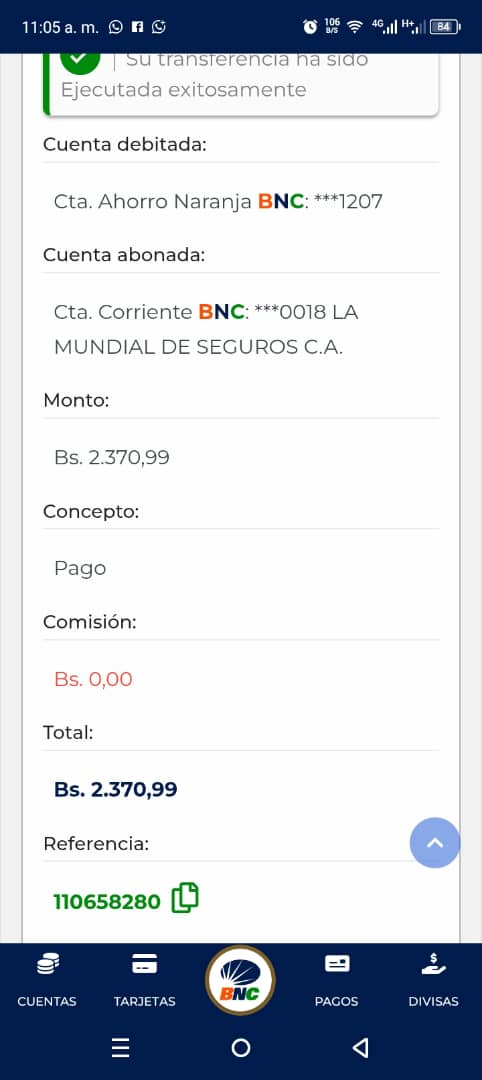This screenshot has width=482, height=1080.
Task: Tap the WhatsApp notification icon in status bar
Action: pos(116,27)
